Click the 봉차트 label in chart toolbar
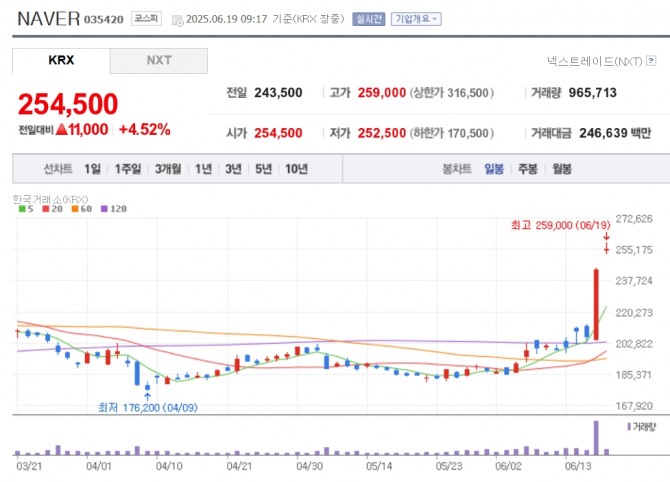670x482 pixels. coord(457,169)
